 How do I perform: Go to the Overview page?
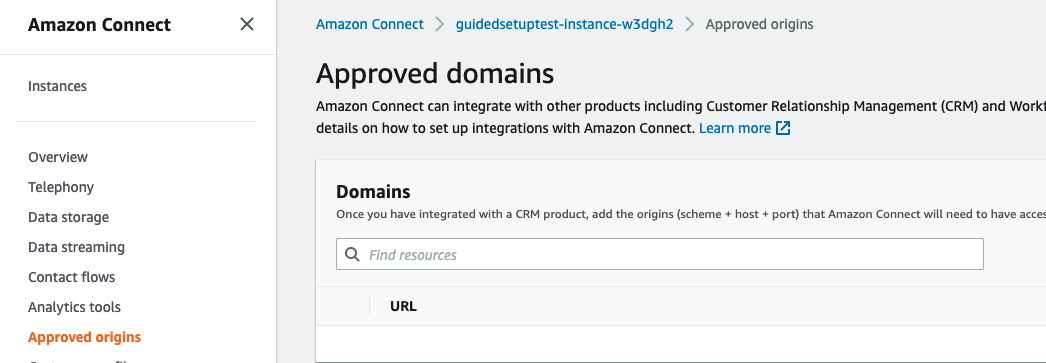(x=58, y=157)
